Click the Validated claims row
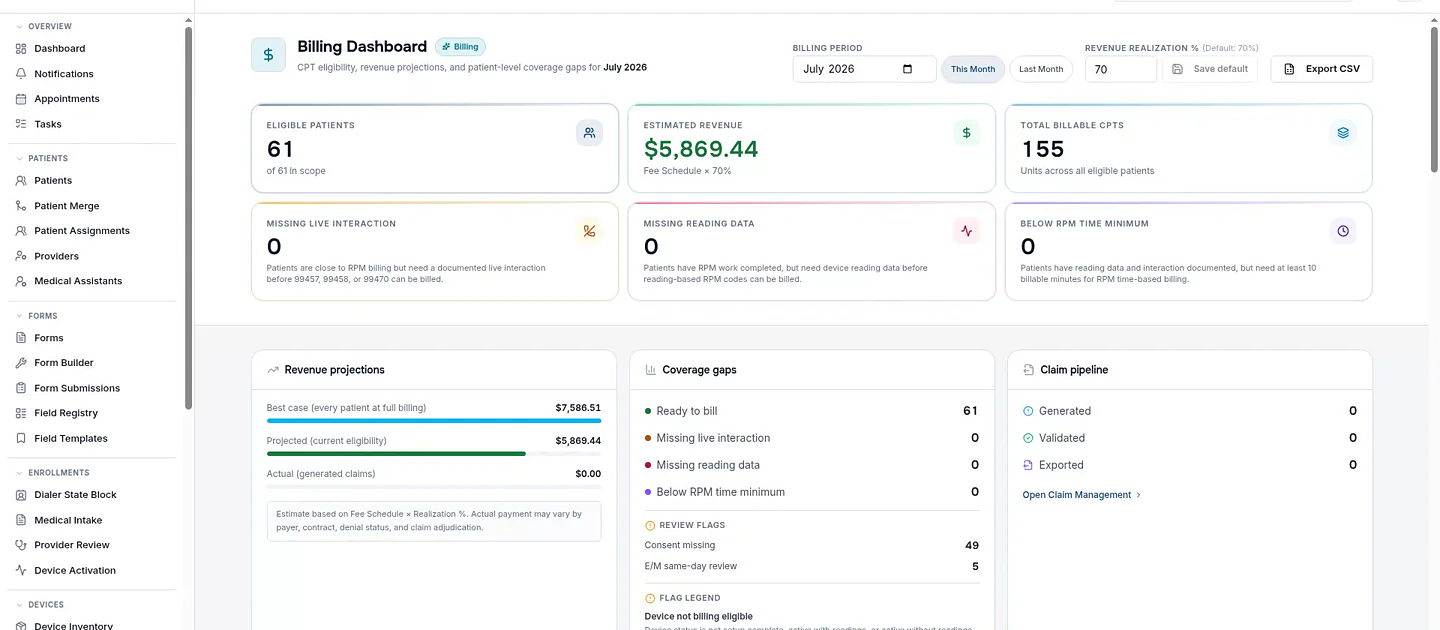This screenshot has width=1440, height=630. 1189,438
